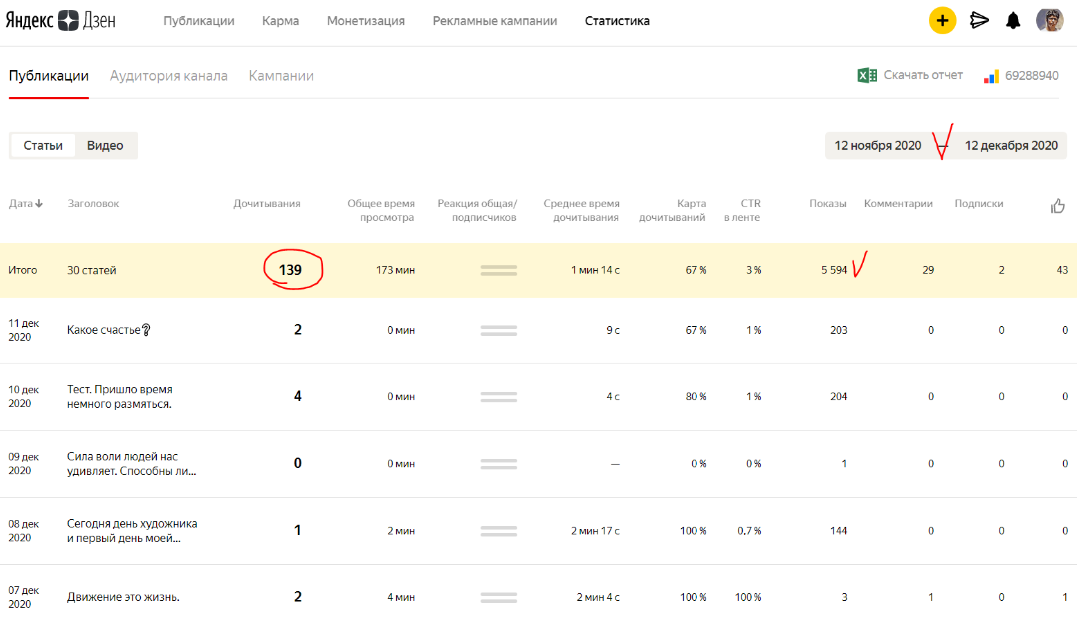The width and height of the screenshot is (1077, 621).
Task: Switch to the Статьи toggle
Action: [x=43, y=146]
